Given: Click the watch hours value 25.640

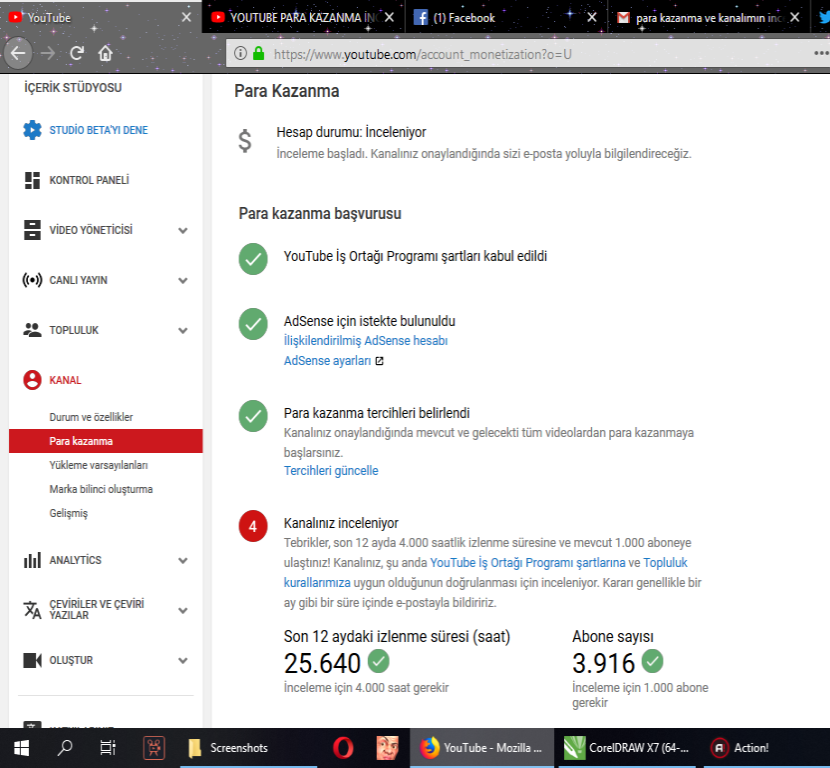Looking at the screenshot, I should pyautogui.click(x=322, y=663).
